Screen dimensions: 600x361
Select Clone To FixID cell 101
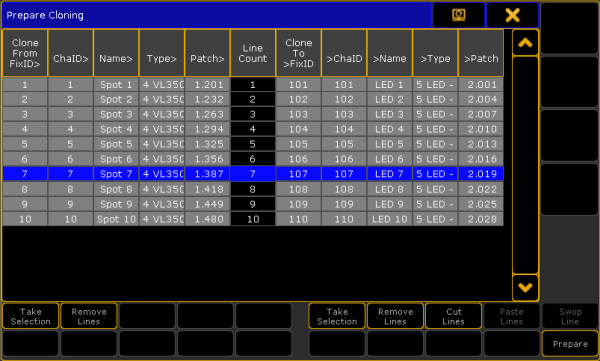tap(298, 84)
